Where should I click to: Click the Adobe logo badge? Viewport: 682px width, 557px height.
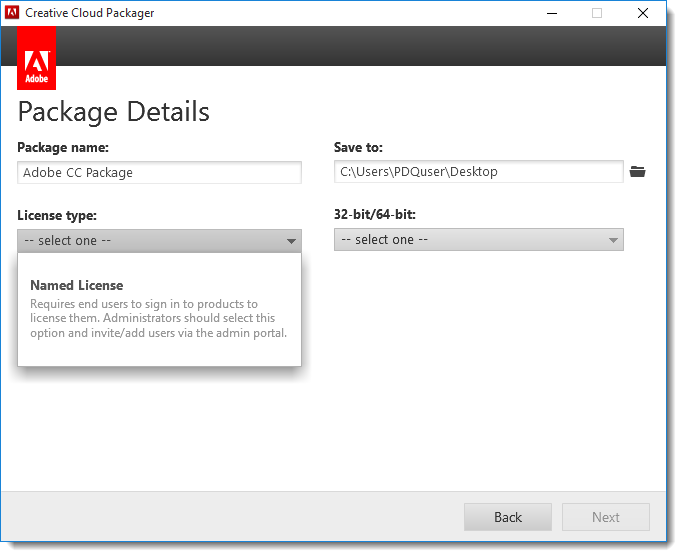(37, 58)
